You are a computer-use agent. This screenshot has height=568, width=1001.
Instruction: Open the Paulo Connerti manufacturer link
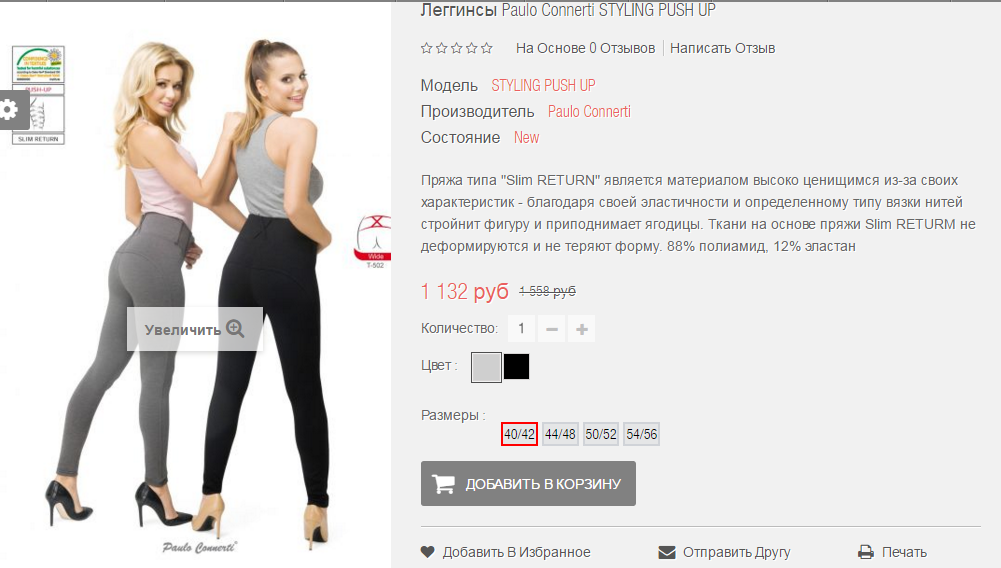coord(589,112)
